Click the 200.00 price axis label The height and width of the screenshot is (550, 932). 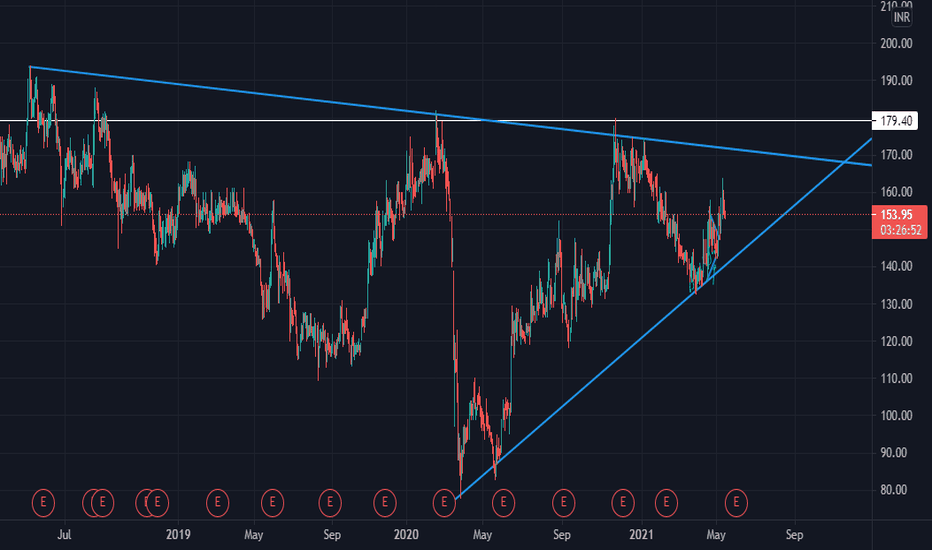896,43
